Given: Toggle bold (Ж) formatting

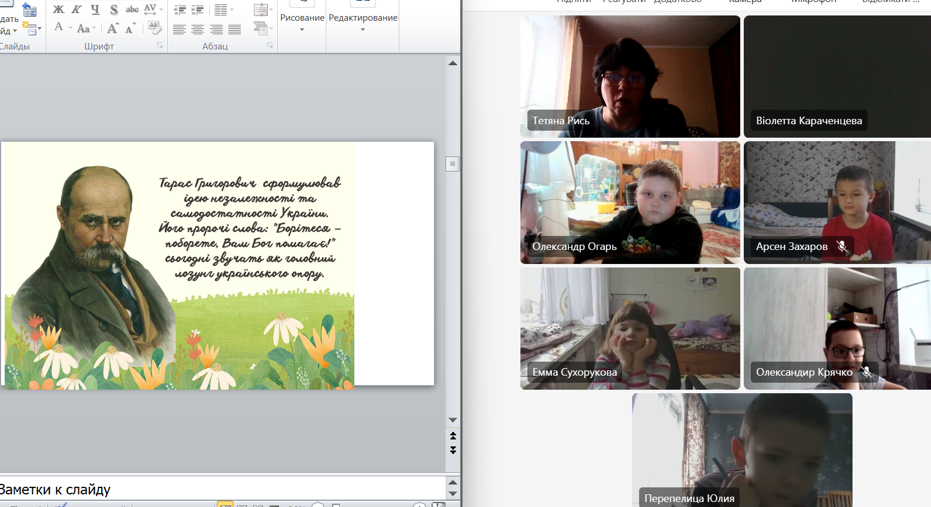Looking at the screenshot, I should [x=58, y=10].
